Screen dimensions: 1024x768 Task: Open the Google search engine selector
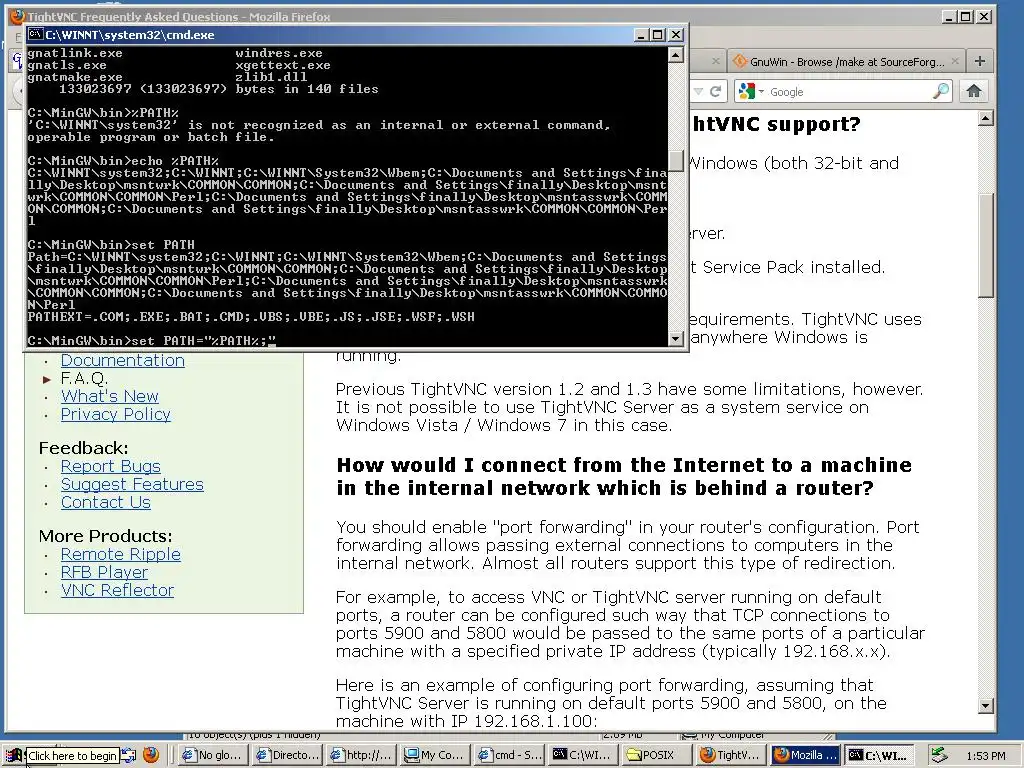(x=750, y=91)
